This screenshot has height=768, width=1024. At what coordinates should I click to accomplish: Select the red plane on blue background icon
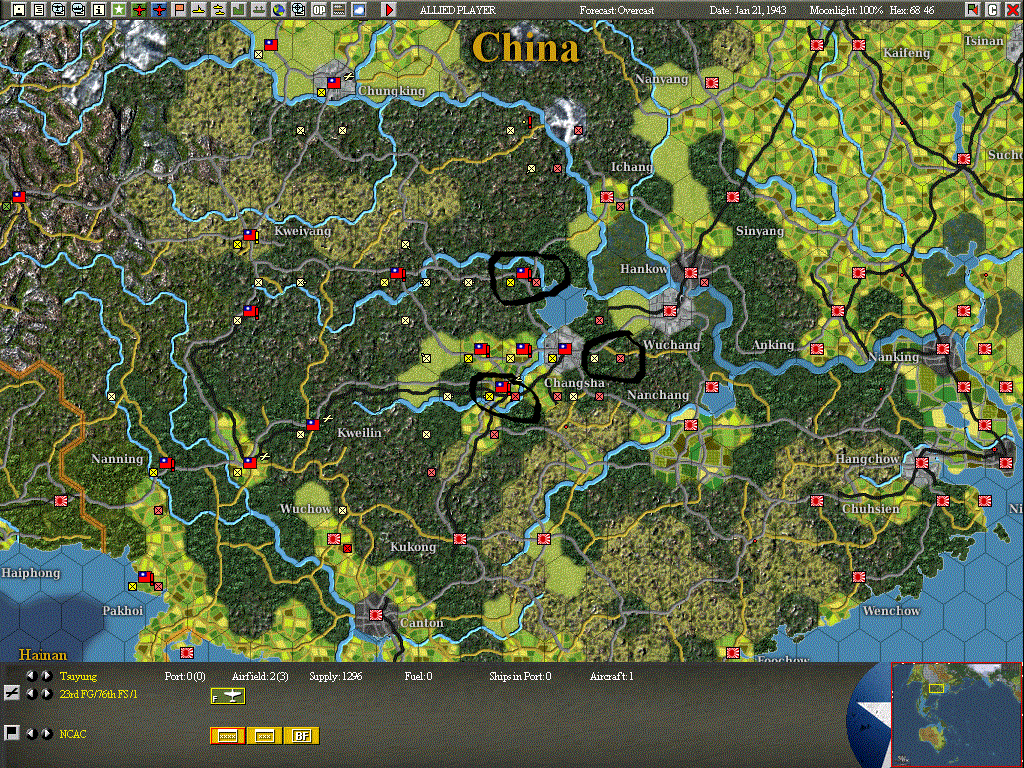159,9
